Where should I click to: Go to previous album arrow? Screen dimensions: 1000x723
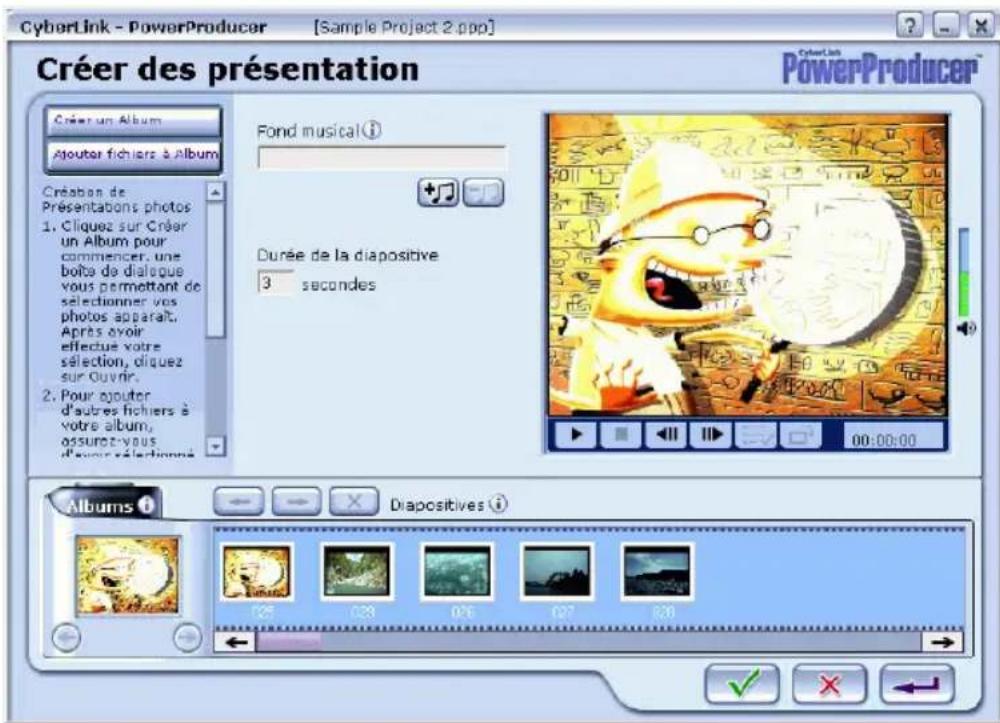pyautogui.click(x=66, y=637)
